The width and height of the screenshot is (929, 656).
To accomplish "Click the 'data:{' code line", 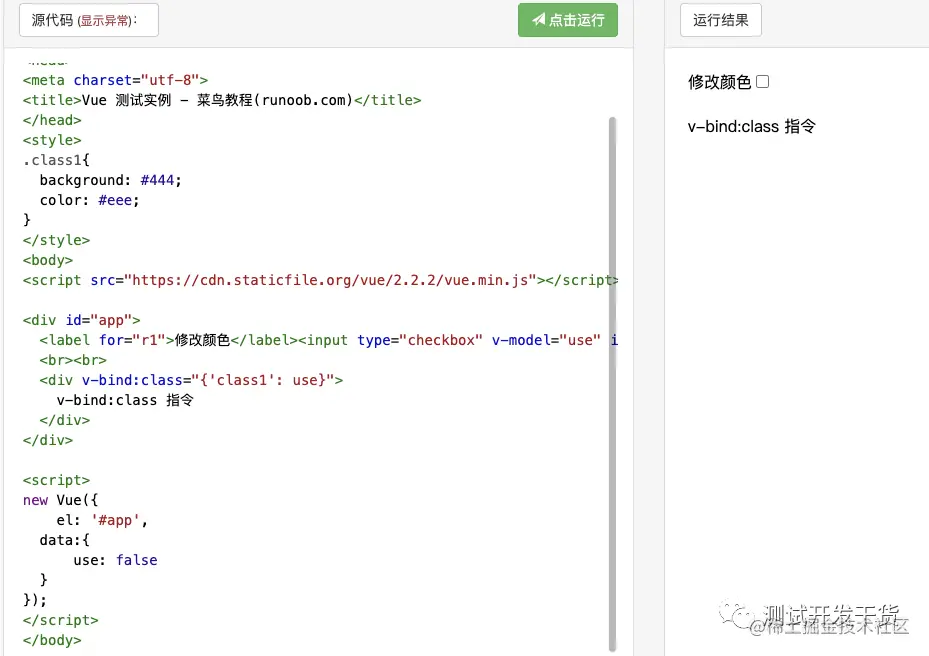I will [65, 540].
